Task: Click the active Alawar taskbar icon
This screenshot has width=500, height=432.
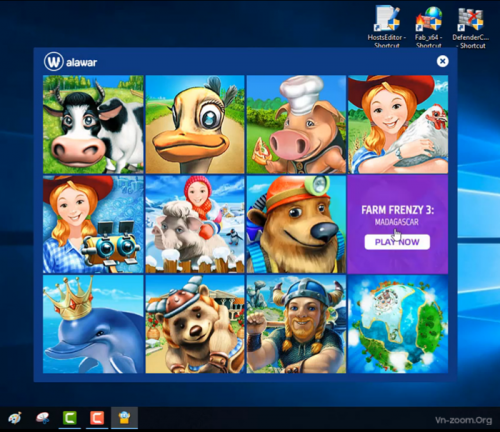Action: tap(124, 418)
